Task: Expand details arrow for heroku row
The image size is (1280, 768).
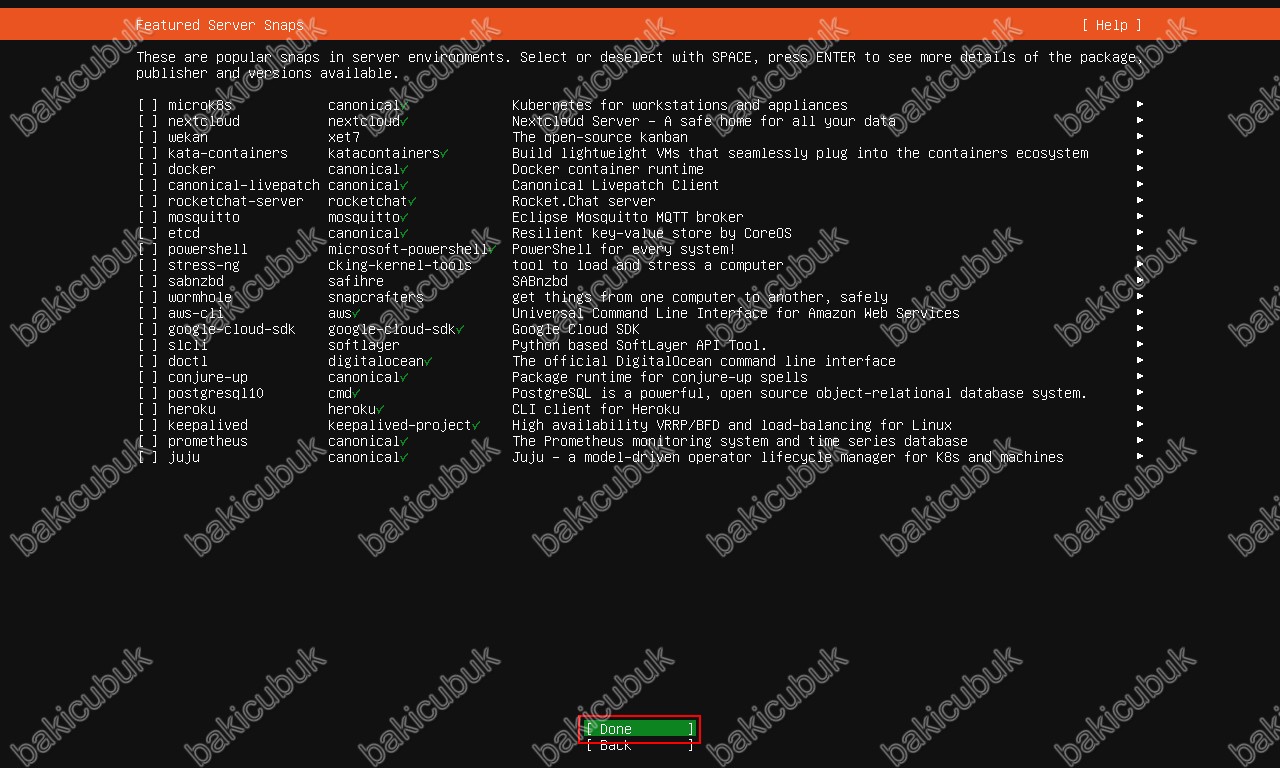Action: pyautogui.click(x=1140, y=409)
